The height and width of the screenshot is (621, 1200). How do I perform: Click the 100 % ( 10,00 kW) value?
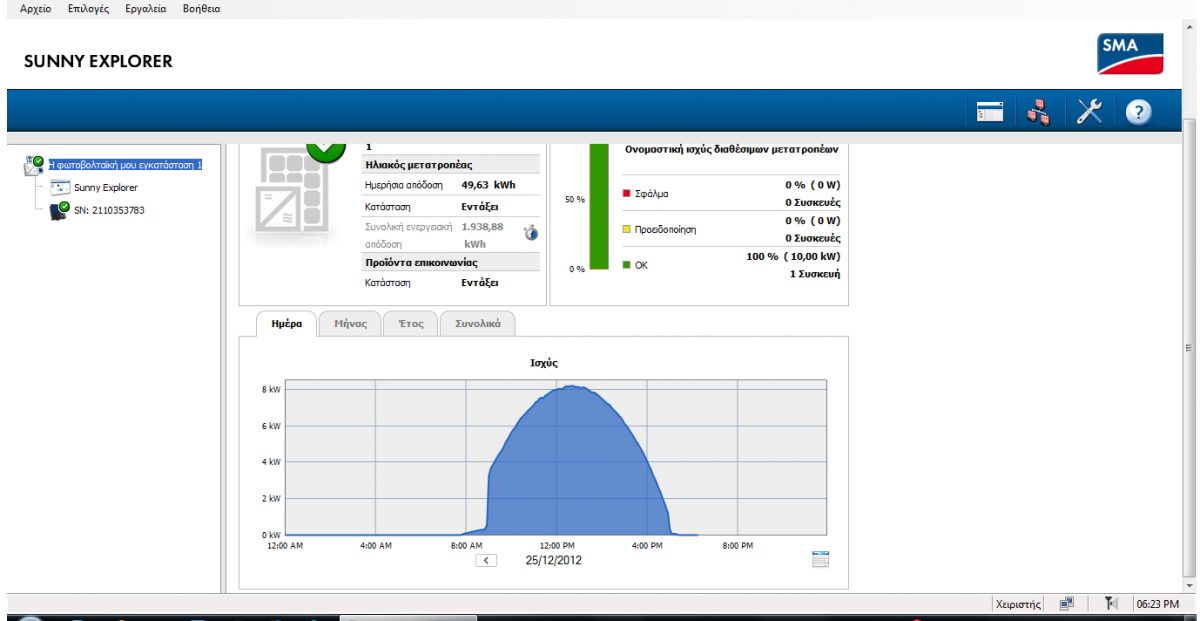point(793,257)
